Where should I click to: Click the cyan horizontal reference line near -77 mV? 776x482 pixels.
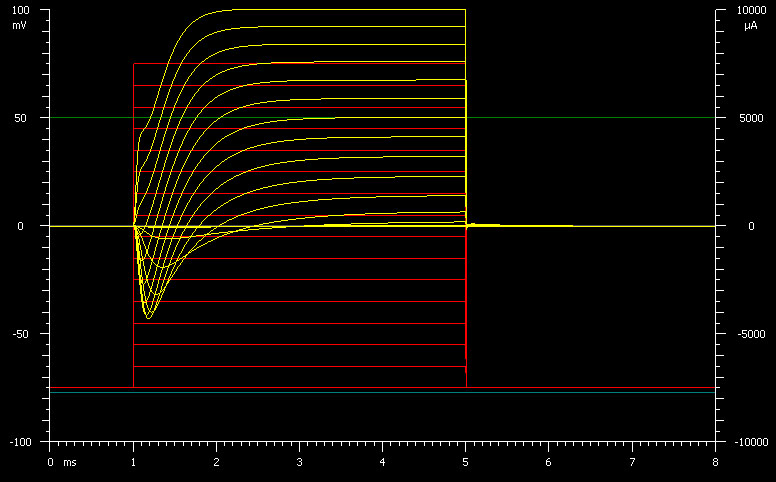coord(382,392)
